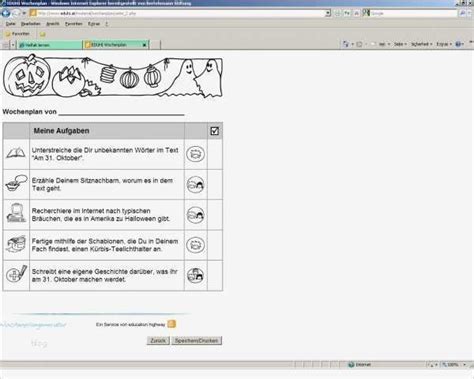474x379 pixels.
Task: Click the open book icon in first task row
Action: pos(16,153)
